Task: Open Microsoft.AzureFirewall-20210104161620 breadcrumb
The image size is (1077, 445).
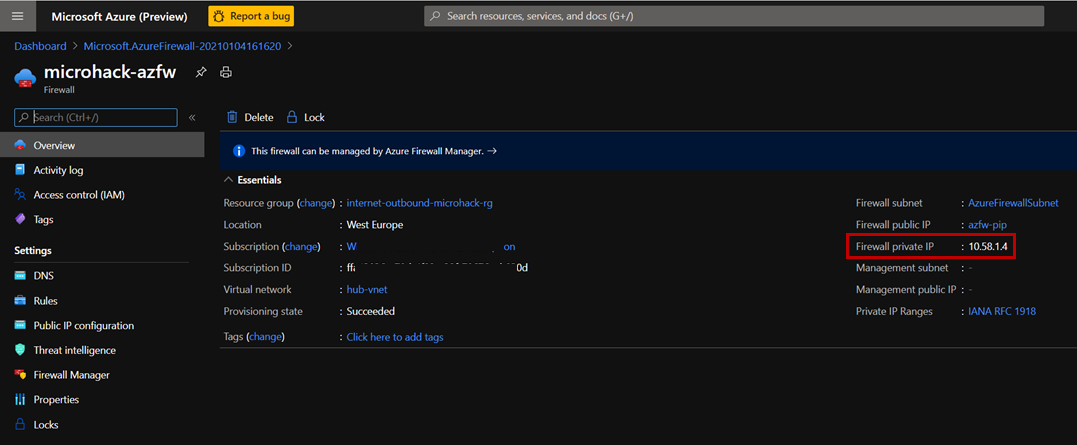Action: [182, 46]
